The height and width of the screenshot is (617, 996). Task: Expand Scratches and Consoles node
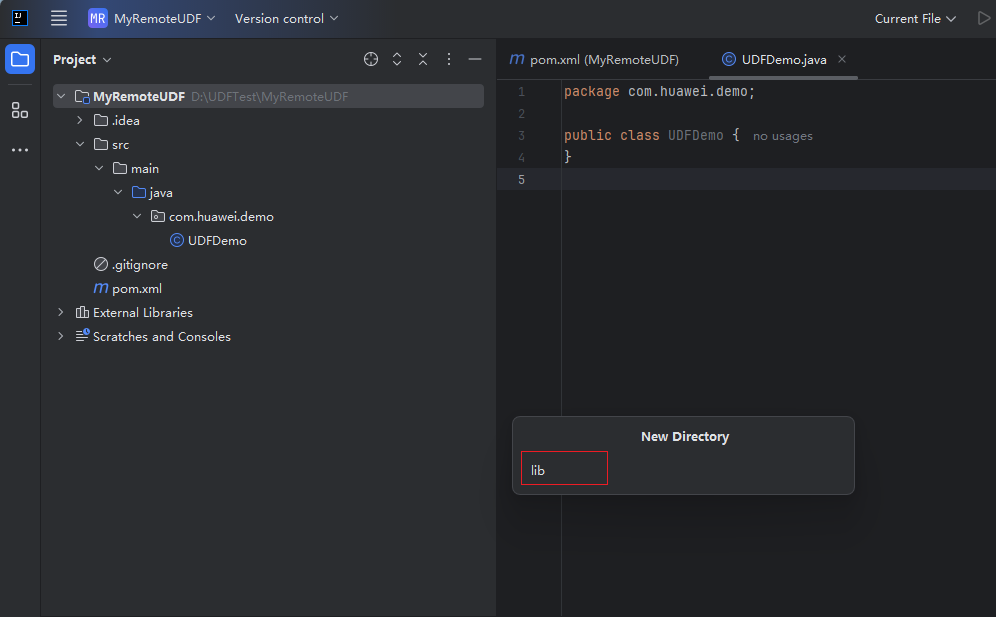[x=61, y=336]
